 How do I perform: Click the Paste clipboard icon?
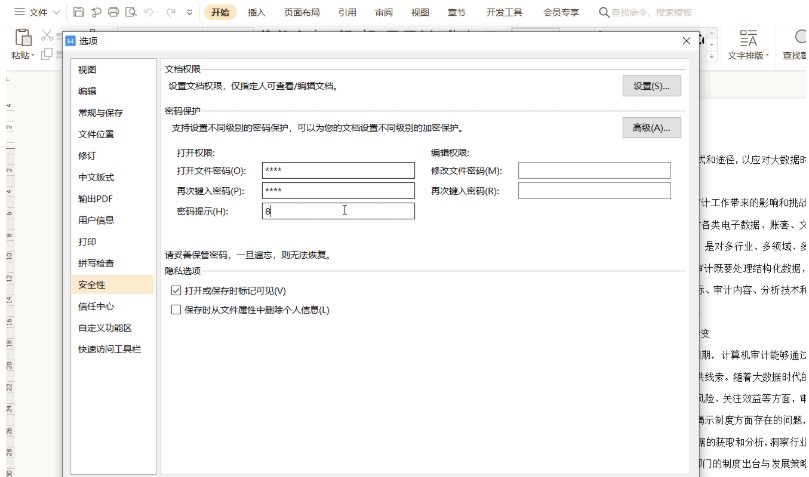point(22,38)
